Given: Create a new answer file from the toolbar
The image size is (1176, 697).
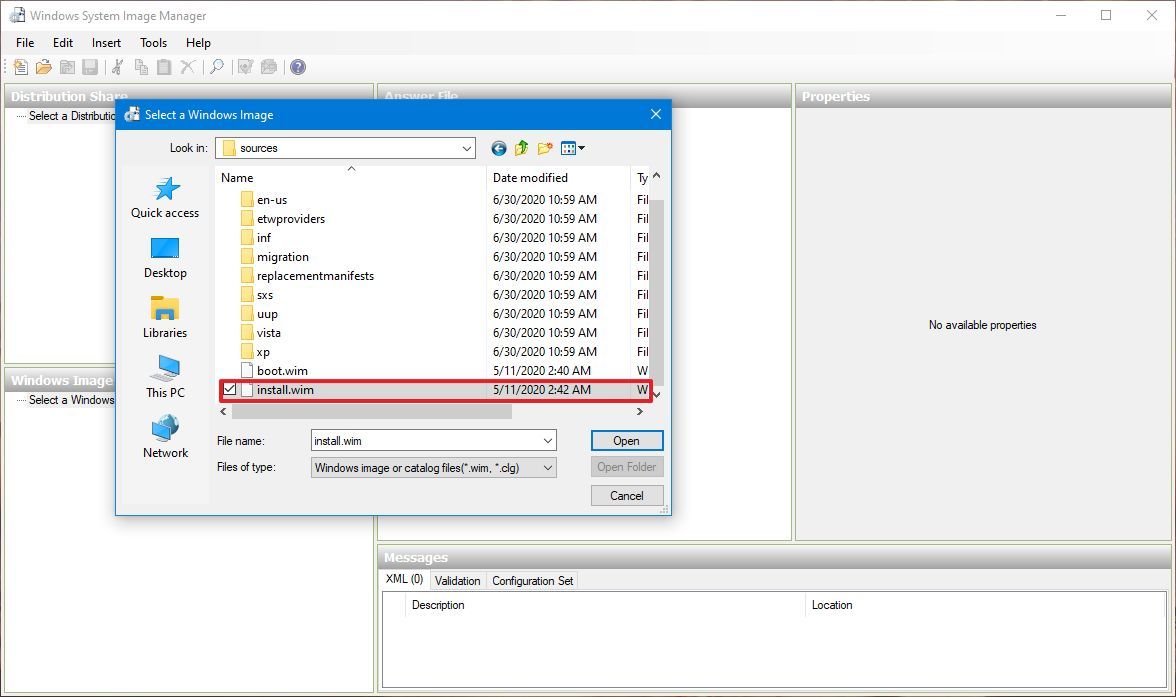Looking at the screenshot, I should [x=21, y=67].
